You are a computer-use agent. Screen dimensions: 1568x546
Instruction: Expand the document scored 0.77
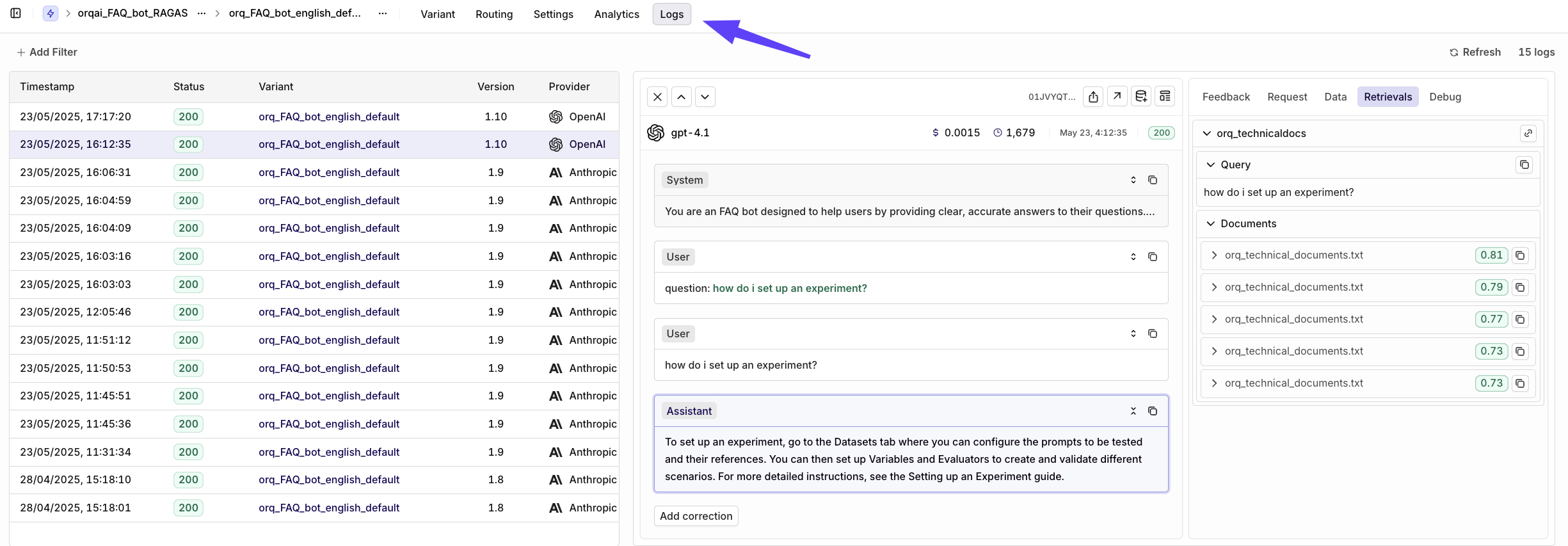point(1214,319)
